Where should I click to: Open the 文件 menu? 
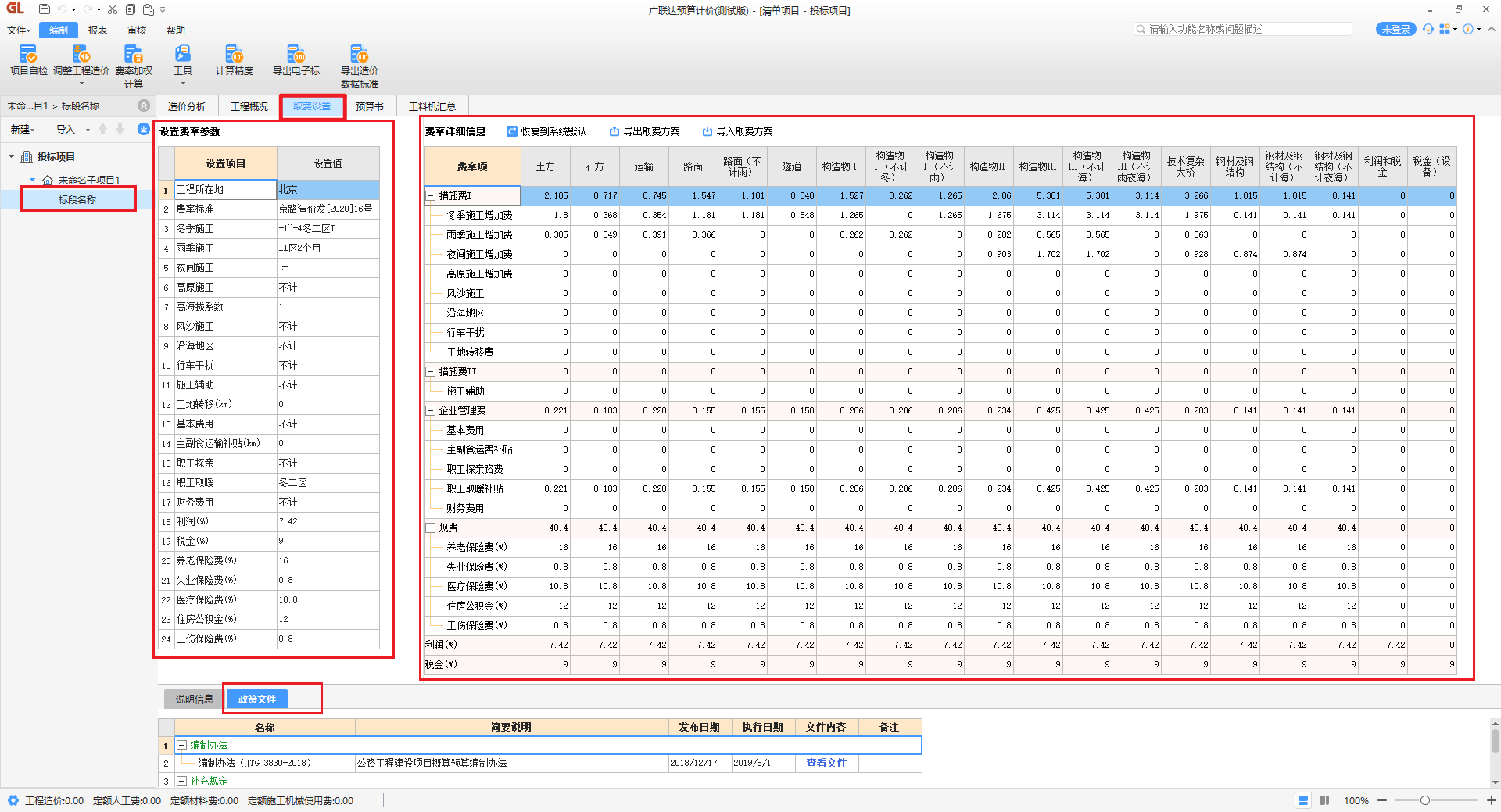click(19, 30)
